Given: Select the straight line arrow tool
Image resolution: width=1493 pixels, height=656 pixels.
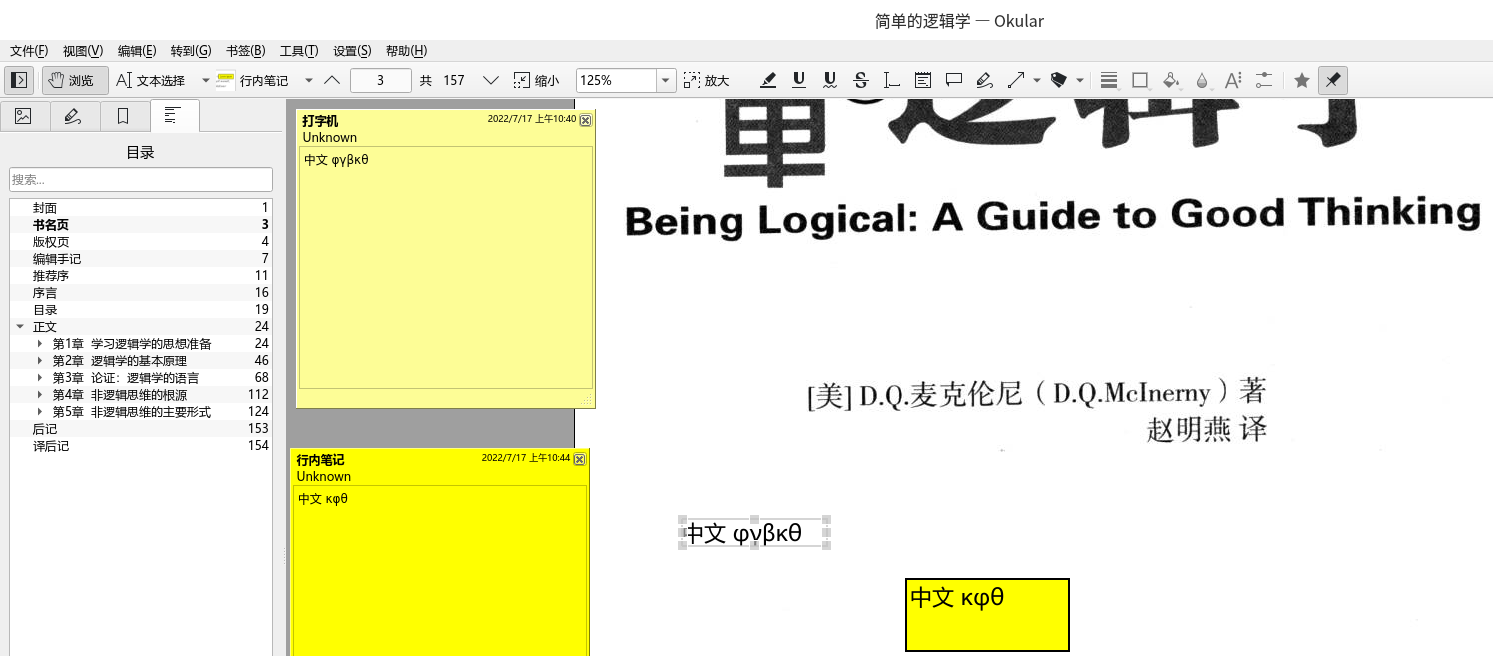Looking at the screenshot, I should point(1016,80).
